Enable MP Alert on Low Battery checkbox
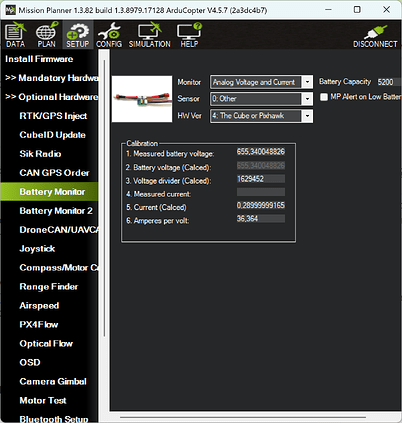Image resolution: width=402 pixels, height=423 pixels. coord(324,97)
